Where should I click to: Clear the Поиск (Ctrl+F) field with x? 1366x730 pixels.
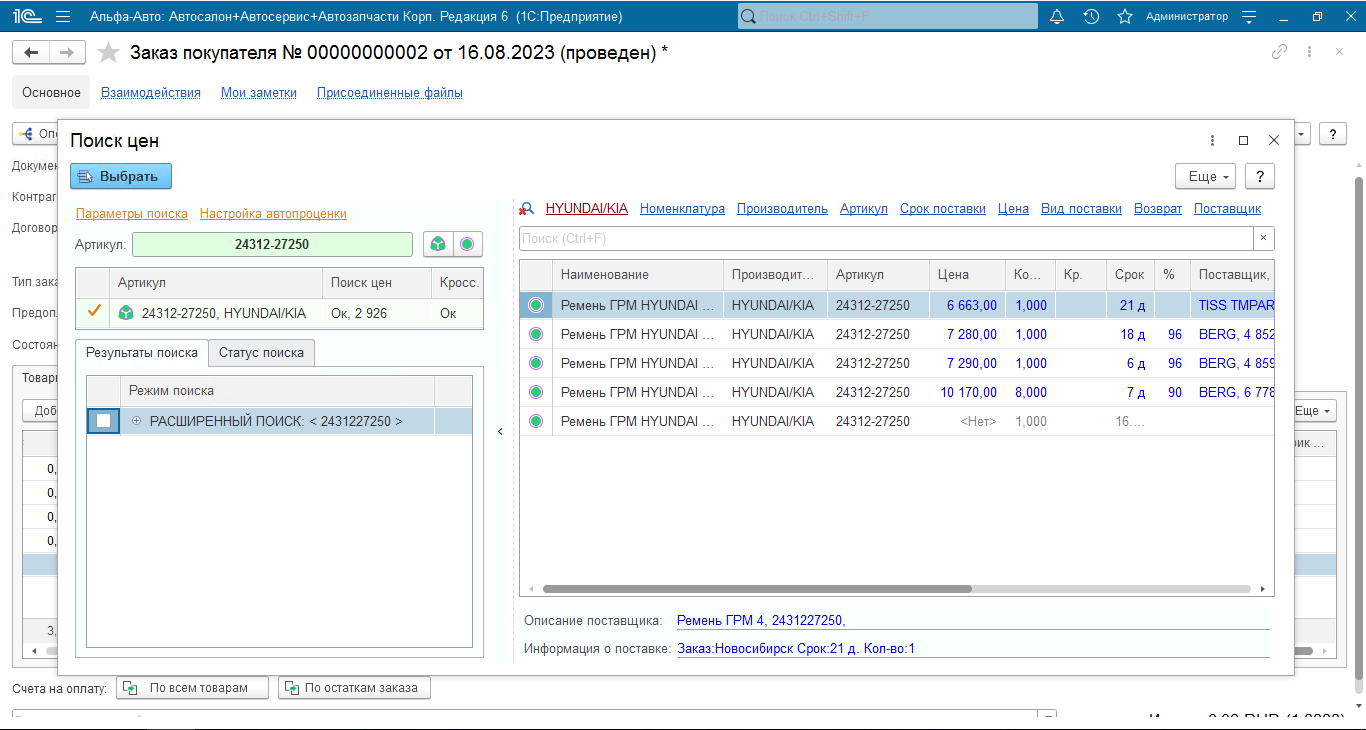tap(1263, 238)
